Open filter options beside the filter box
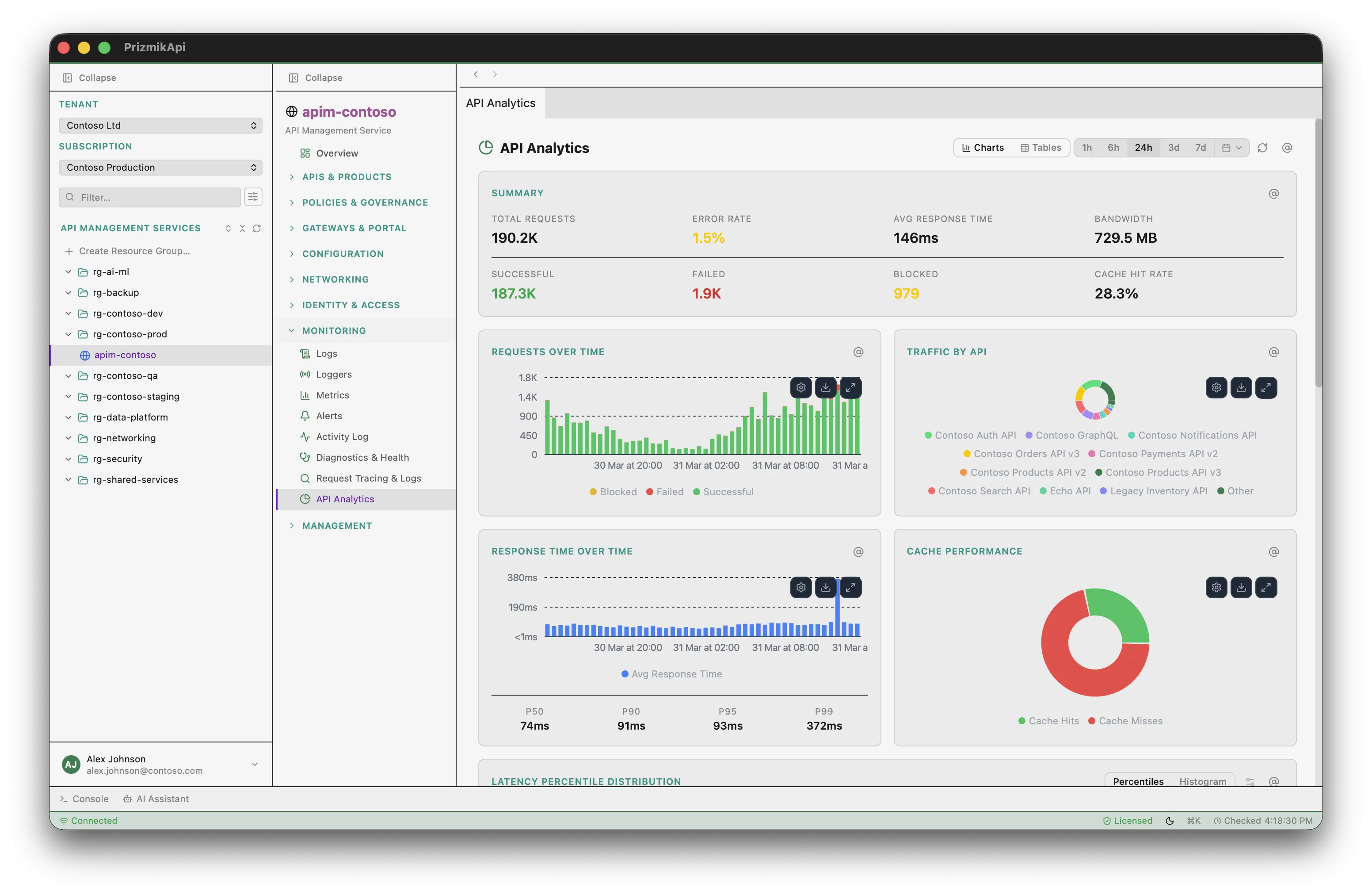The image size is (1372, 895). (x=253, y=197)
